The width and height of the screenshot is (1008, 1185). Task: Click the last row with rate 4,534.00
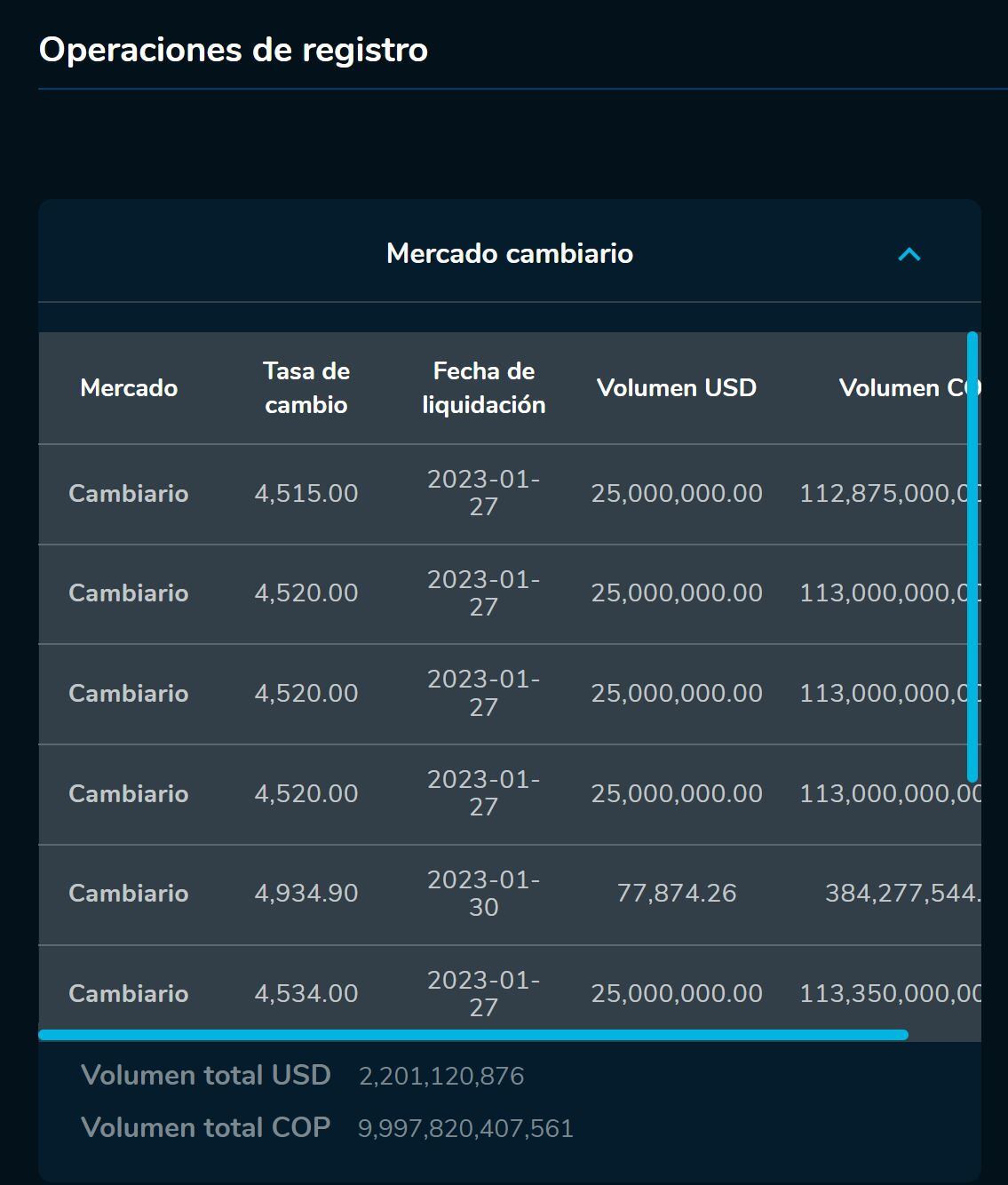click(x=306, y=993)
